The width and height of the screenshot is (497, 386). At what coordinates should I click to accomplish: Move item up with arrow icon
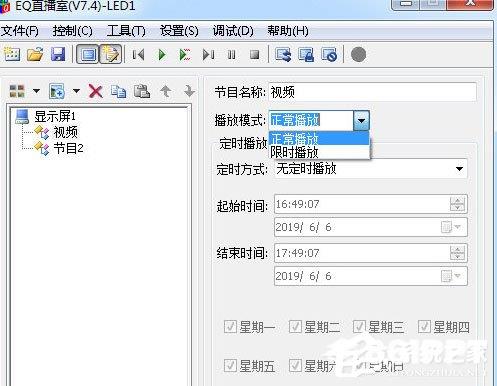(166, 91)
